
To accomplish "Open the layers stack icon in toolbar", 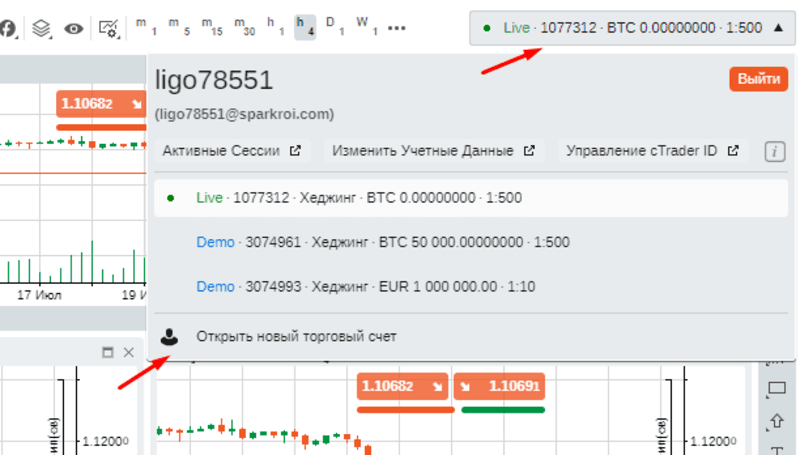I will coord(41,28).
